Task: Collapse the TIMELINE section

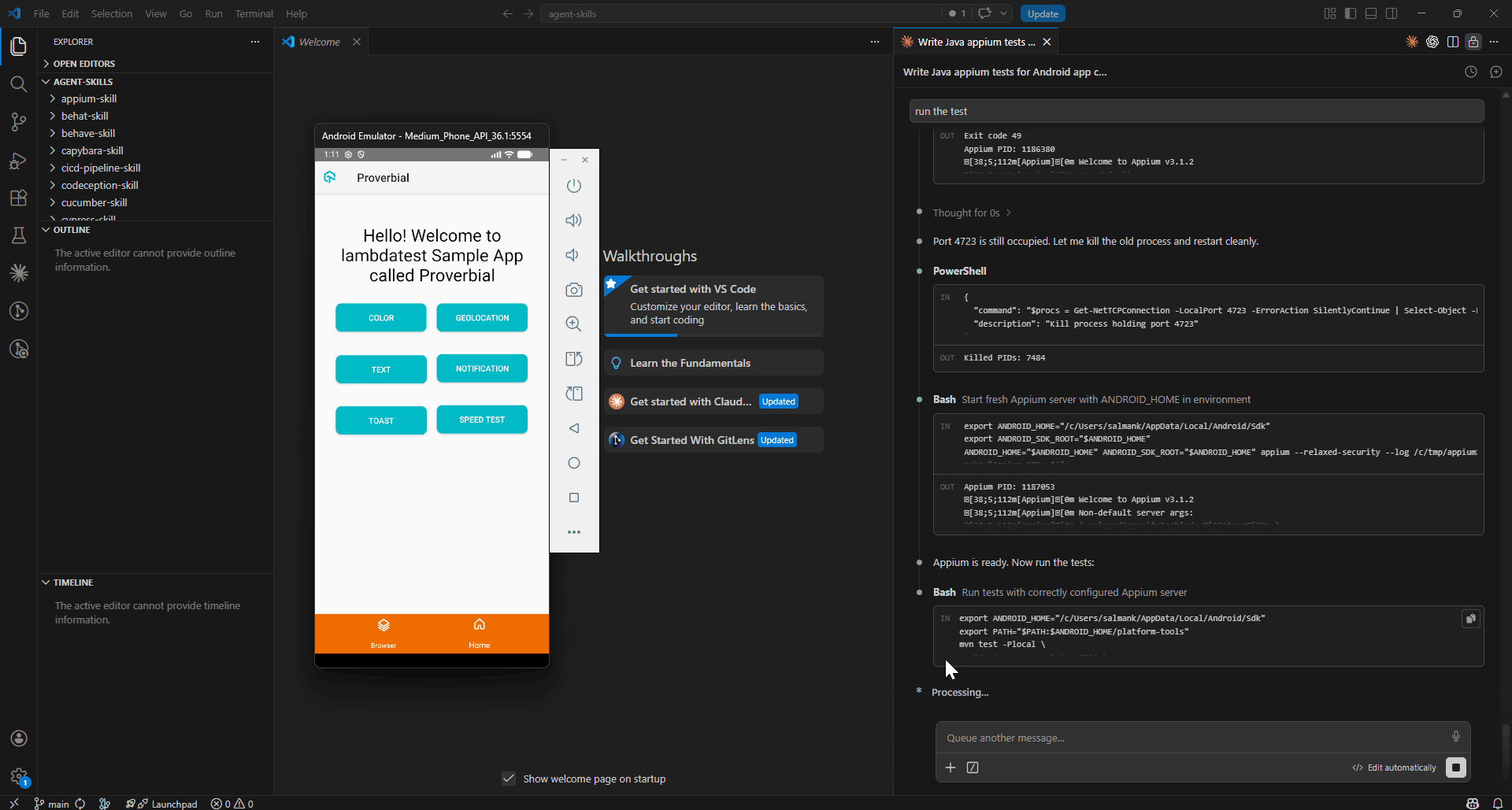Action: [x=156, y=583]
